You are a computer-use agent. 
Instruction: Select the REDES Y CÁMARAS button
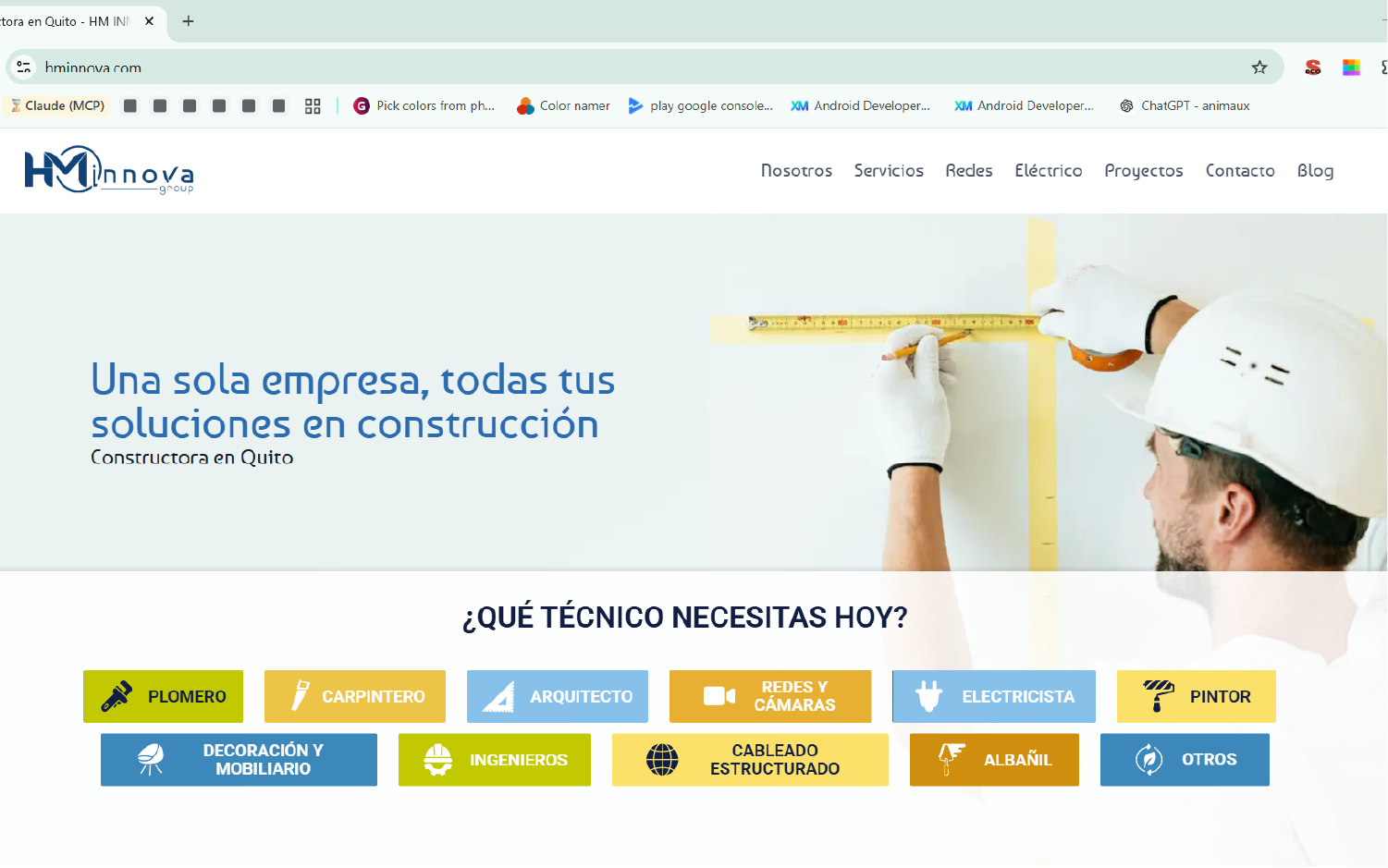(770, 696)
